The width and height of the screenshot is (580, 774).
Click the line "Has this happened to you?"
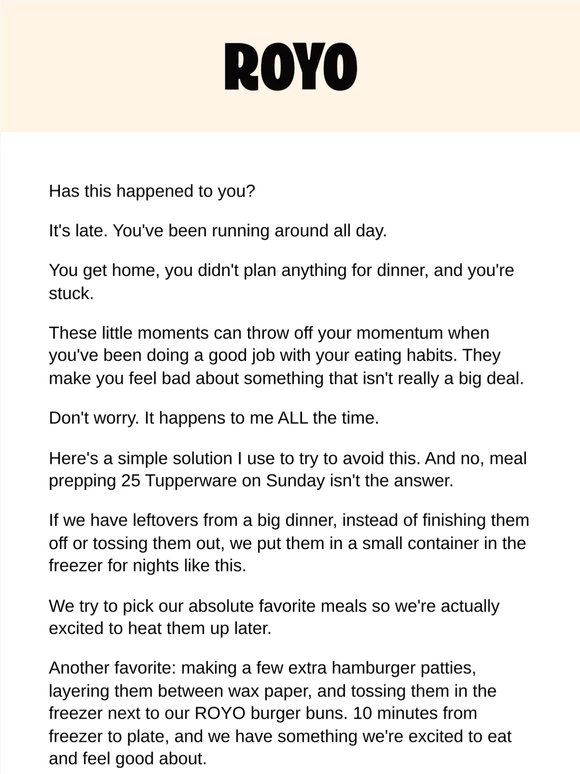[x=152, y=191]
